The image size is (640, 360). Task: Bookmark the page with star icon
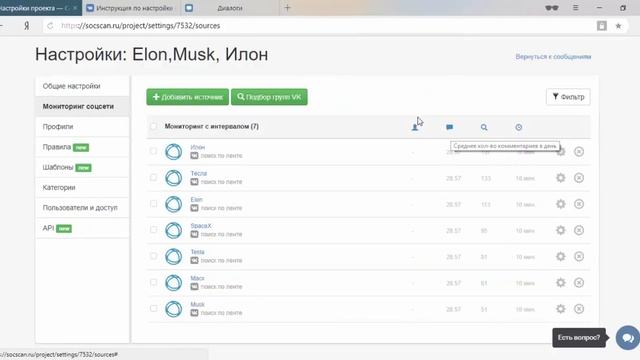point(618,26)
